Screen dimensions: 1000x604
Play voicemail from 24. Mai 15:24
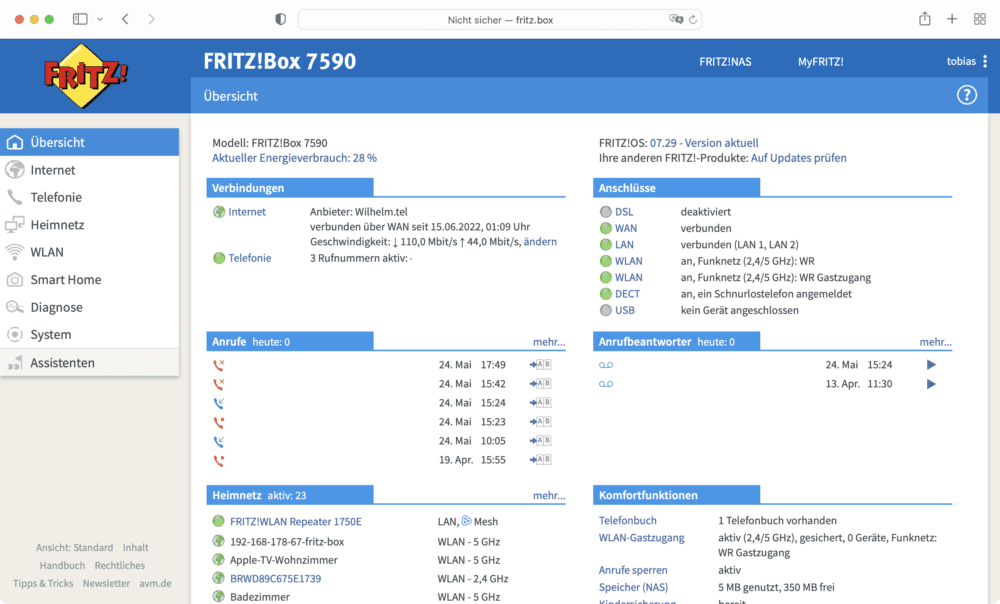(x=931, y=365)
